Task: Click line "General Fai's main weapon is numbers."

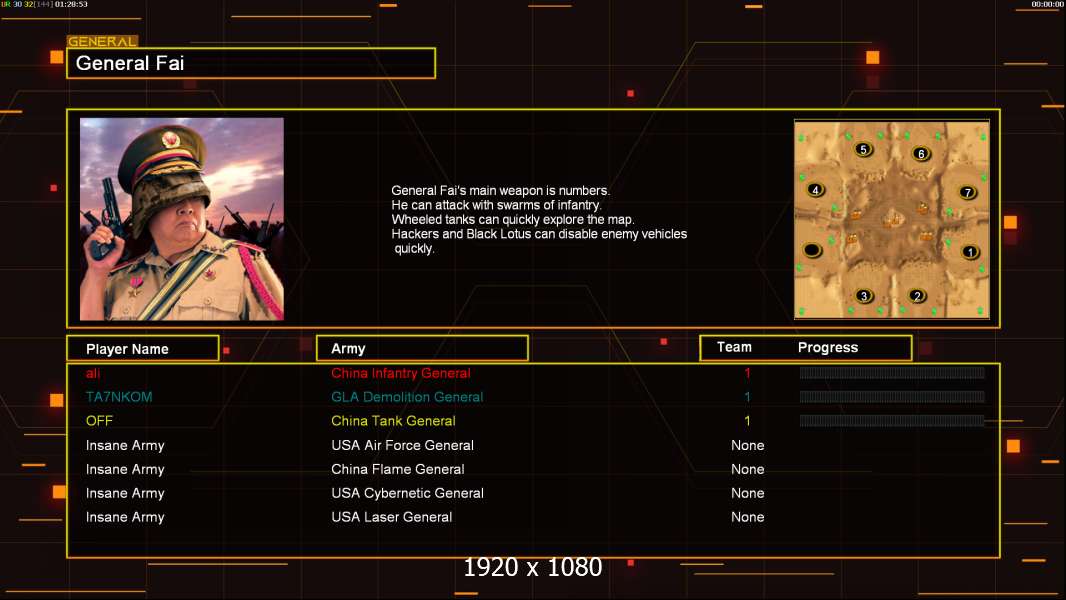Action: [500, 191]
